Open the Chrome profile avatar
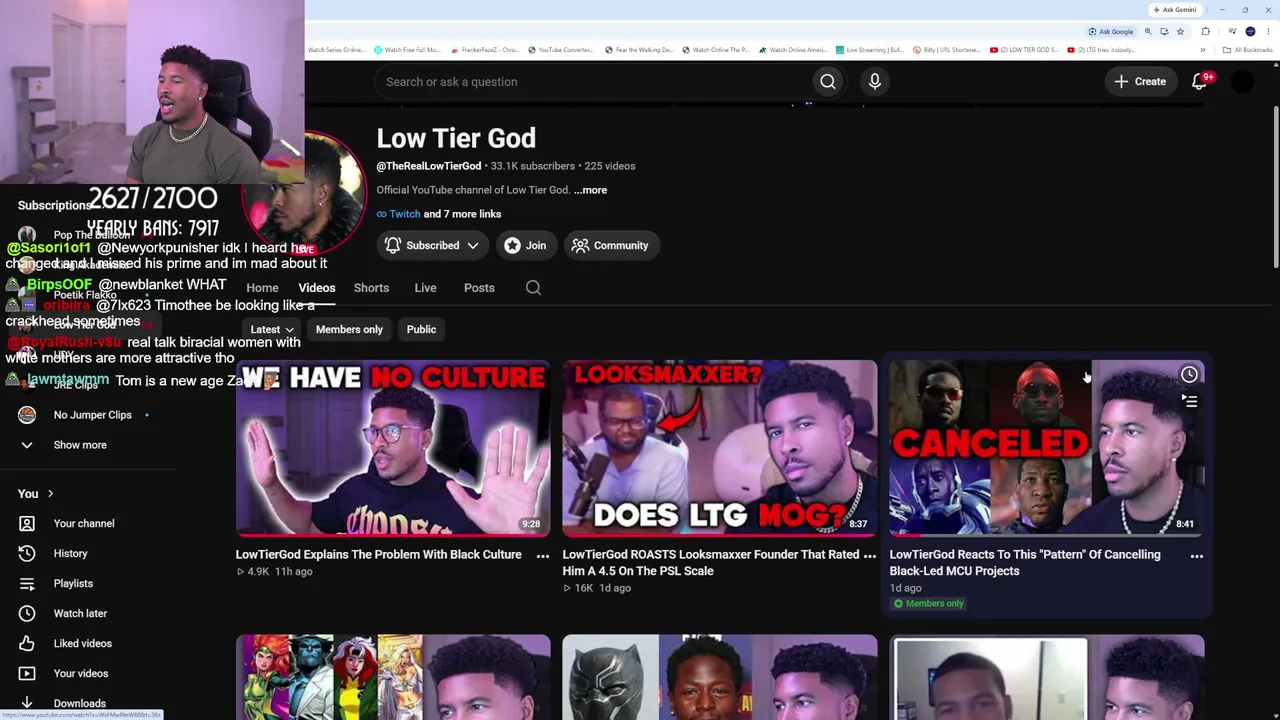The image size is (1280, 720). pos(1250,31)
